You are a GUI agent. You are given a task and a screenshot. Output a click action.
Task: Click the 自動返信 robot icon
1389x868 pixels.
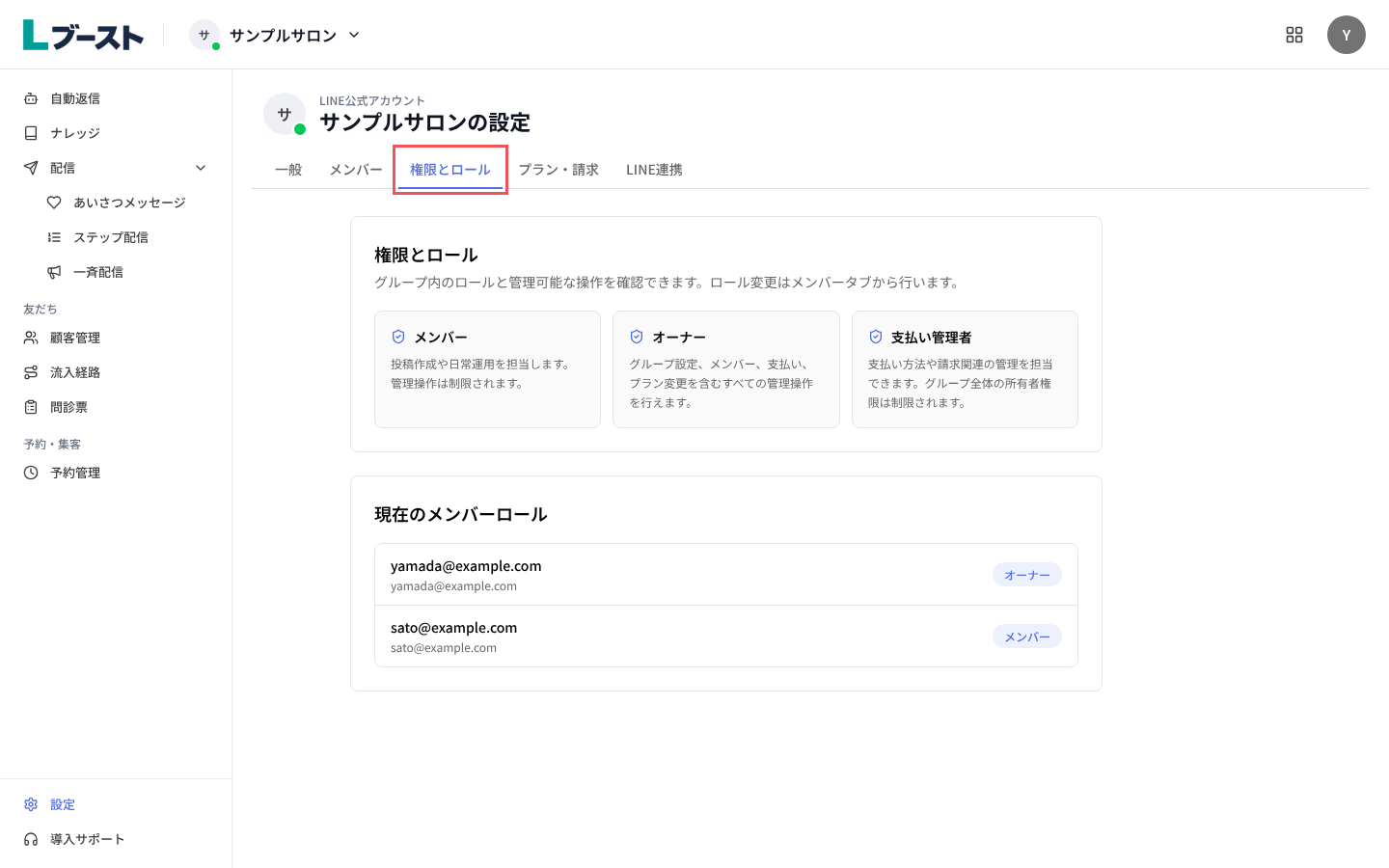click(x=31, y=98)
